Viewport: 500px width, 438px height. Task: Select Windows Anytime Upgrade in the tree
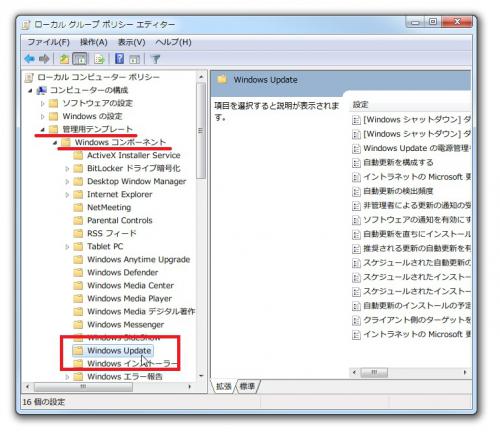point(139,259)
